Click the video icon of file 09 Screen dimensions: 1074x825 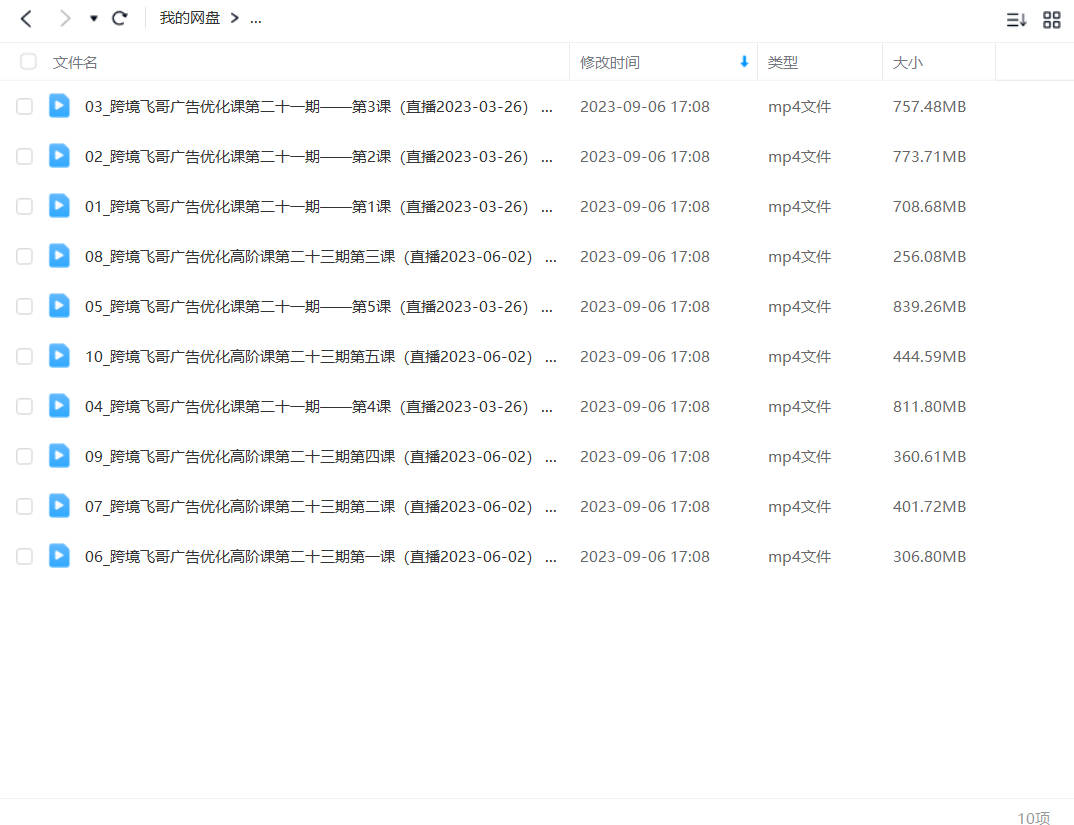[x=59, y=456]
